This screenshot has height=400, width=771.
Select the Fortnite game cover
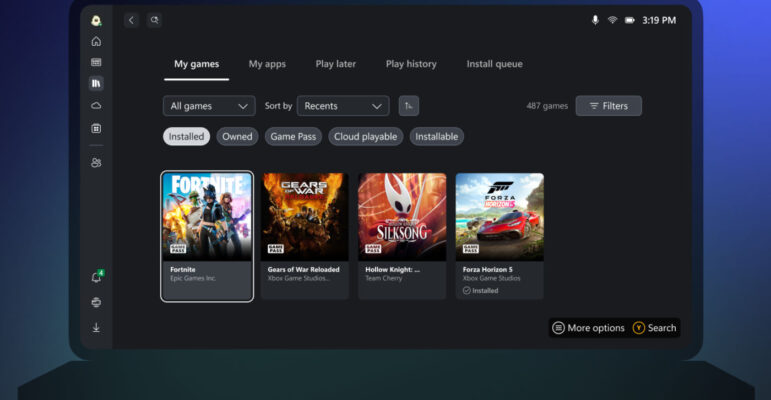[207, 217]
